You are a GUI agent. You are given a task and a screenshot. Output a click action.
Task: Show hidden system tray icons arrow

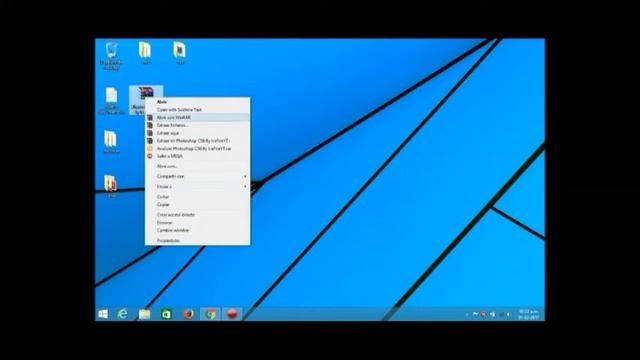pos(467,314)
